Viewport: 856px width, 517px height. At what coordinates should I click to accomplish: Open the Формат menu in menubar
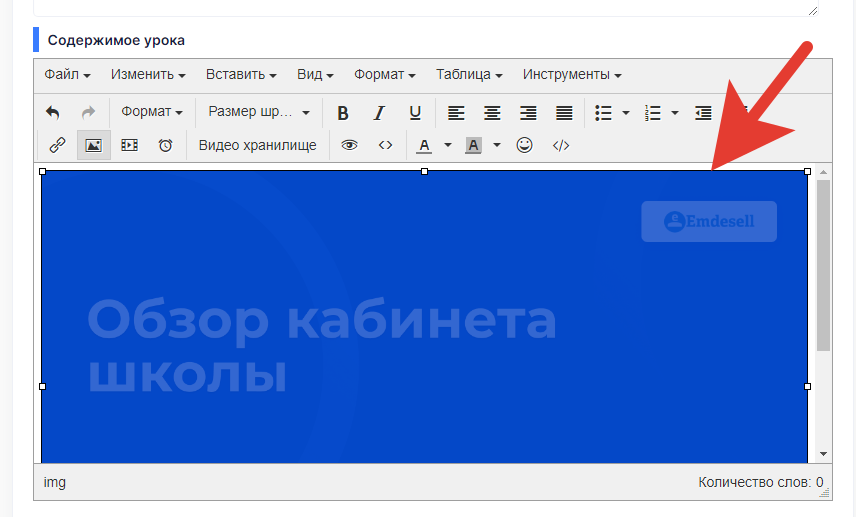pos(384,74)
